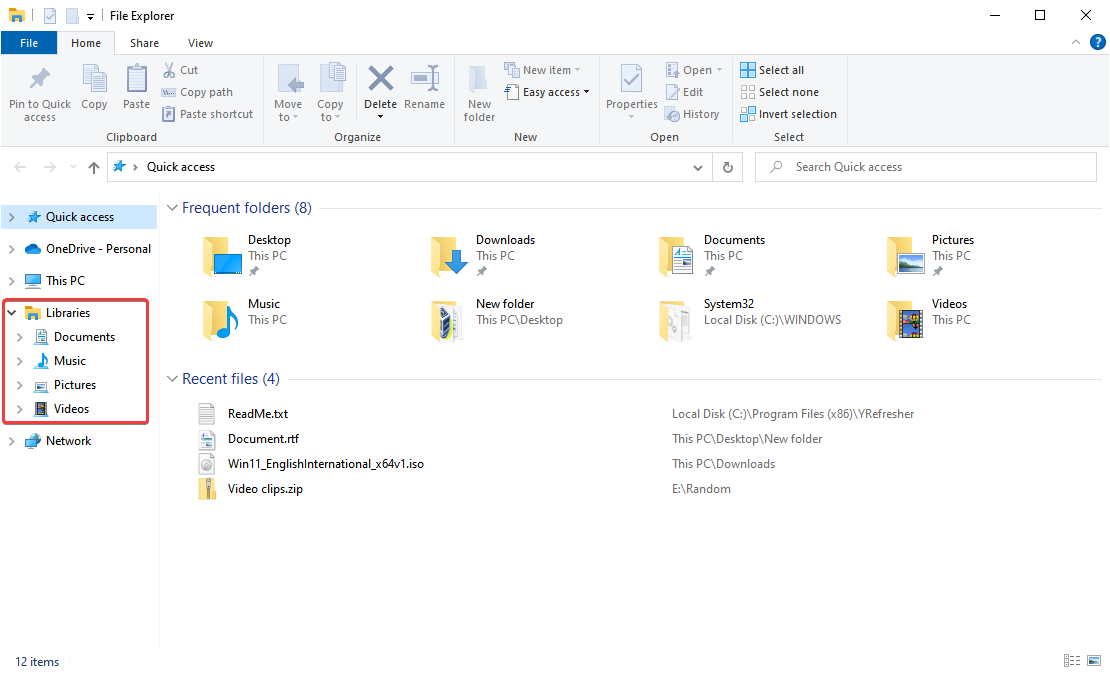Viewport: 1110px width, 674px height.
Task: Open the Customize Quick Access Toolbar dropdown
Action: 91,16
